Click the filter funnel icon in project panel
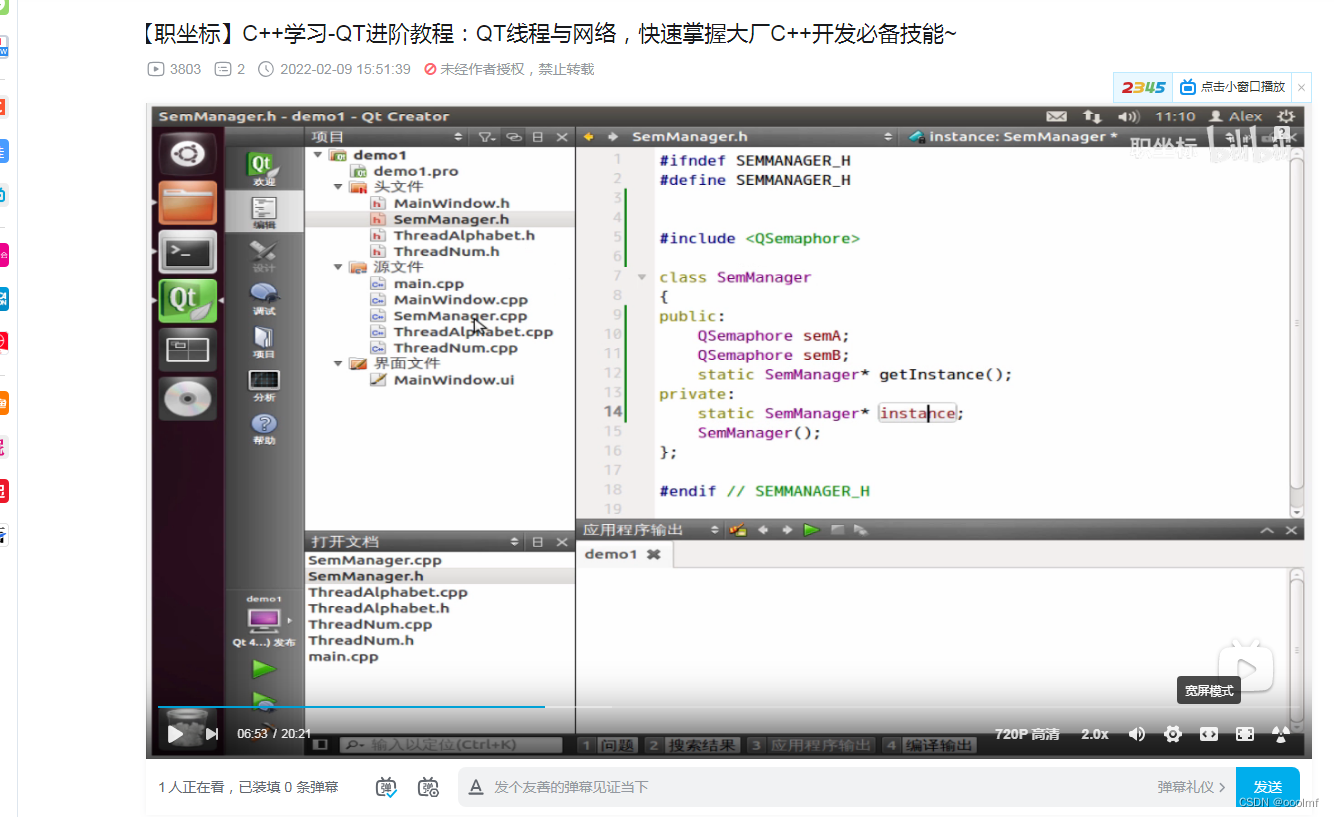Image resolution: width=1334 pixels, height=817 pixels. pyautogui.click(x=485, y=137)
